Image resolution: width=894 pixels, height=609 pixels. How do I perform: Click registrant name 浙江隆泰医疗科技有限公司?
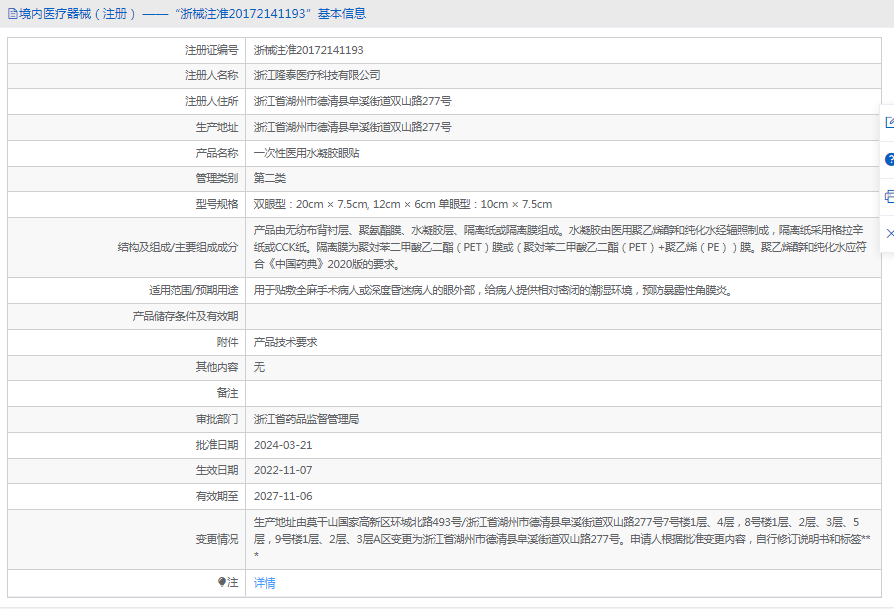[317, 75]
